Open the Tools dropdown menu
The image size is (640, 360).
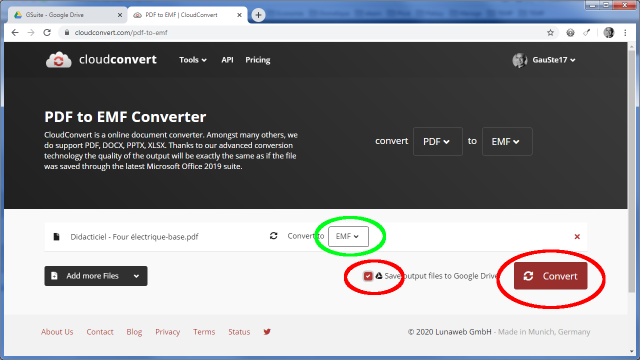[x=193, y=60]
